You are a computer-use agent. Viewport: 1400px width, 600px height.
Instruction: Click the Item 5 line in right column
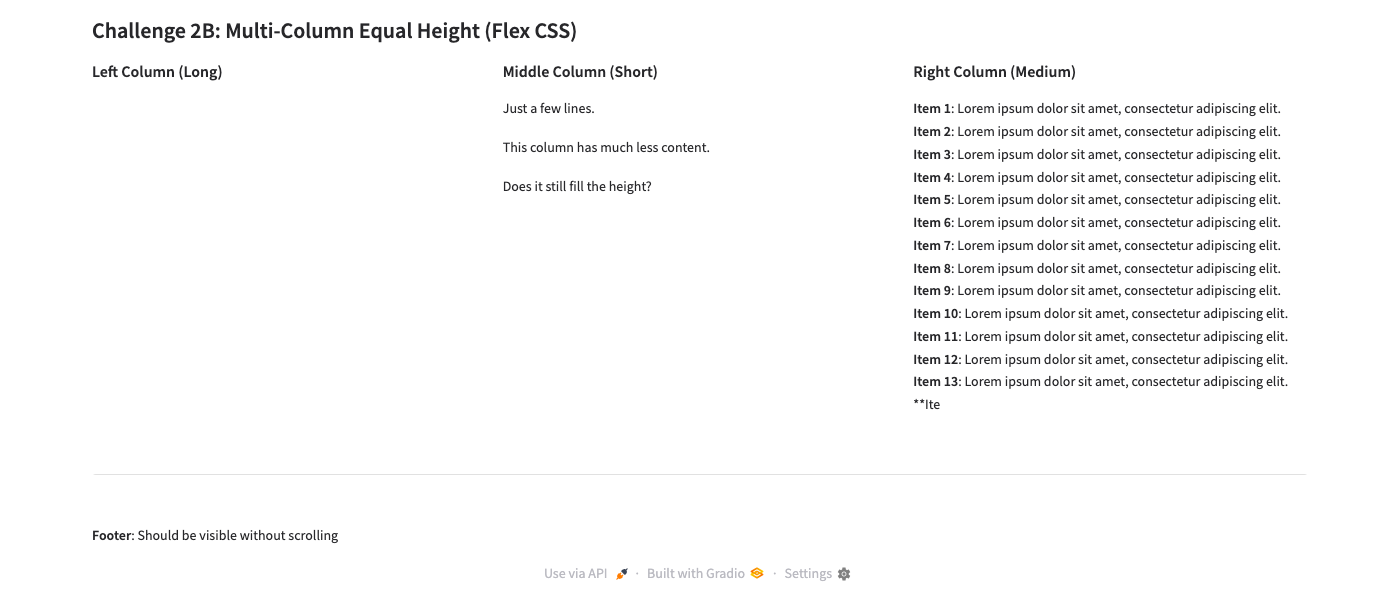pyautogui.click(x=1096, y=200)
